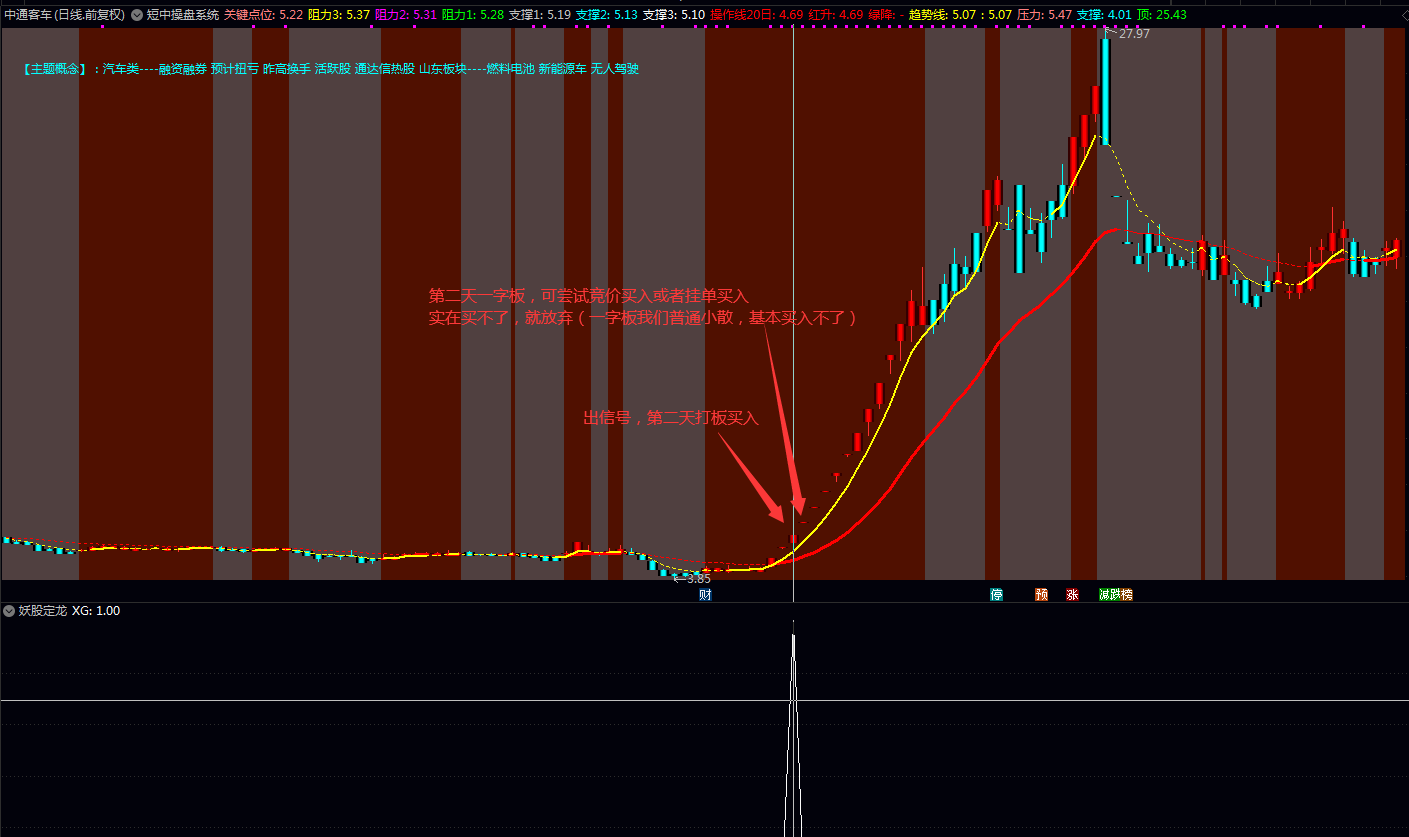The image size is (1409, 837).
Task: Click the 压力: 5.47 value
Action: 1044,15
